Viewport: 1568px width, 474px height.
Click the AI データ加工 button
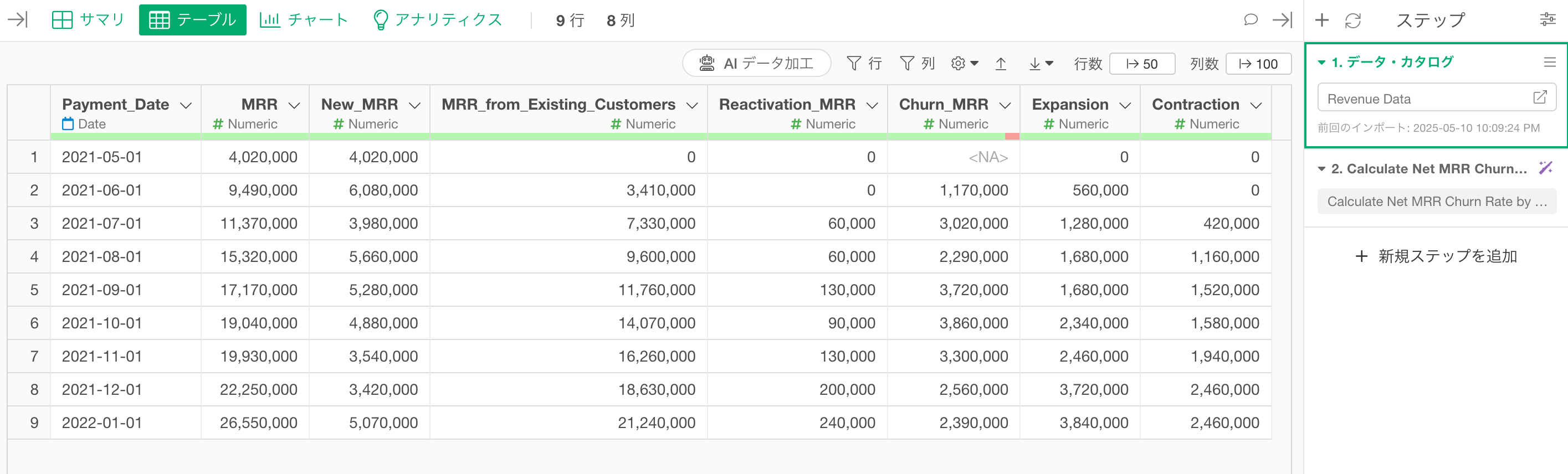[757, 63]
